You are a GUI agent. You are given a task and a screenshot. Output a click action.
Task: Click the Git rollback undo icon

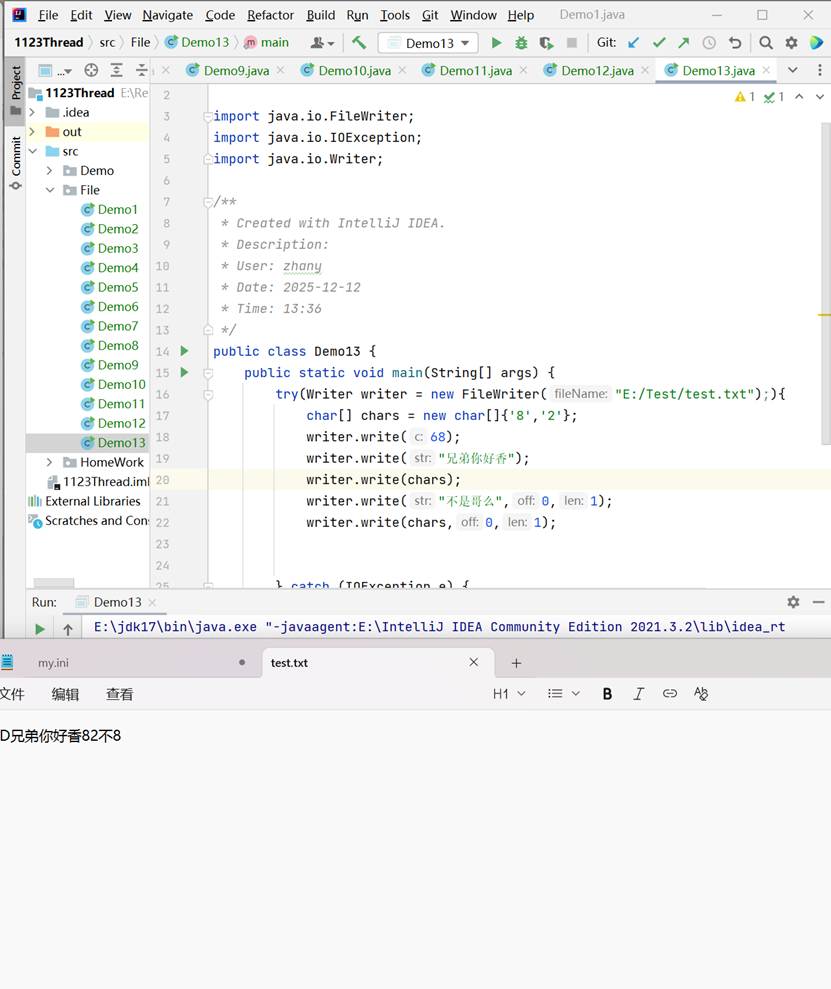pos(735,43)
